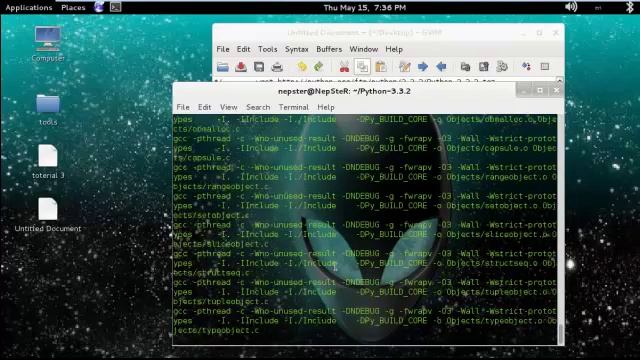Viewport: 640px width, 360px height.
Task: Click the GVim window title bar
Action: point(364,33)
